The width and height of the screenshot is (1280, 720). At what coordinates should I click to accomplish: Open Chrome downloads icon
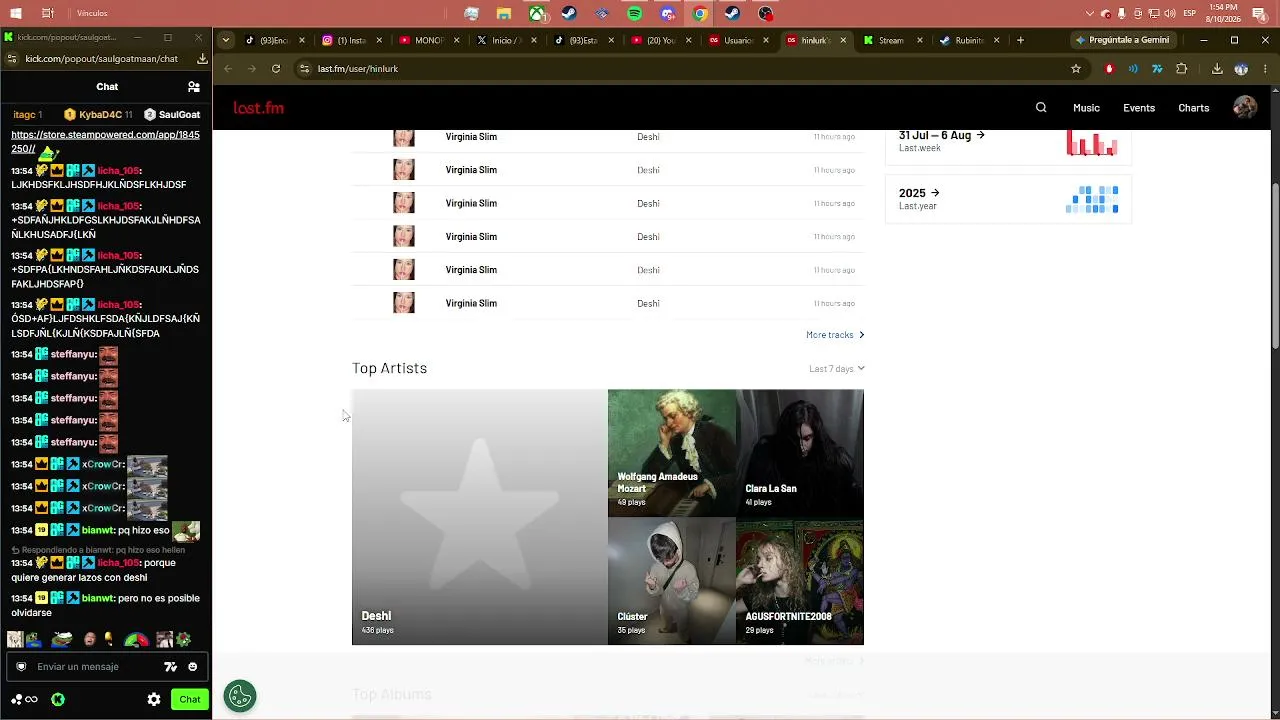(1217, 69)
